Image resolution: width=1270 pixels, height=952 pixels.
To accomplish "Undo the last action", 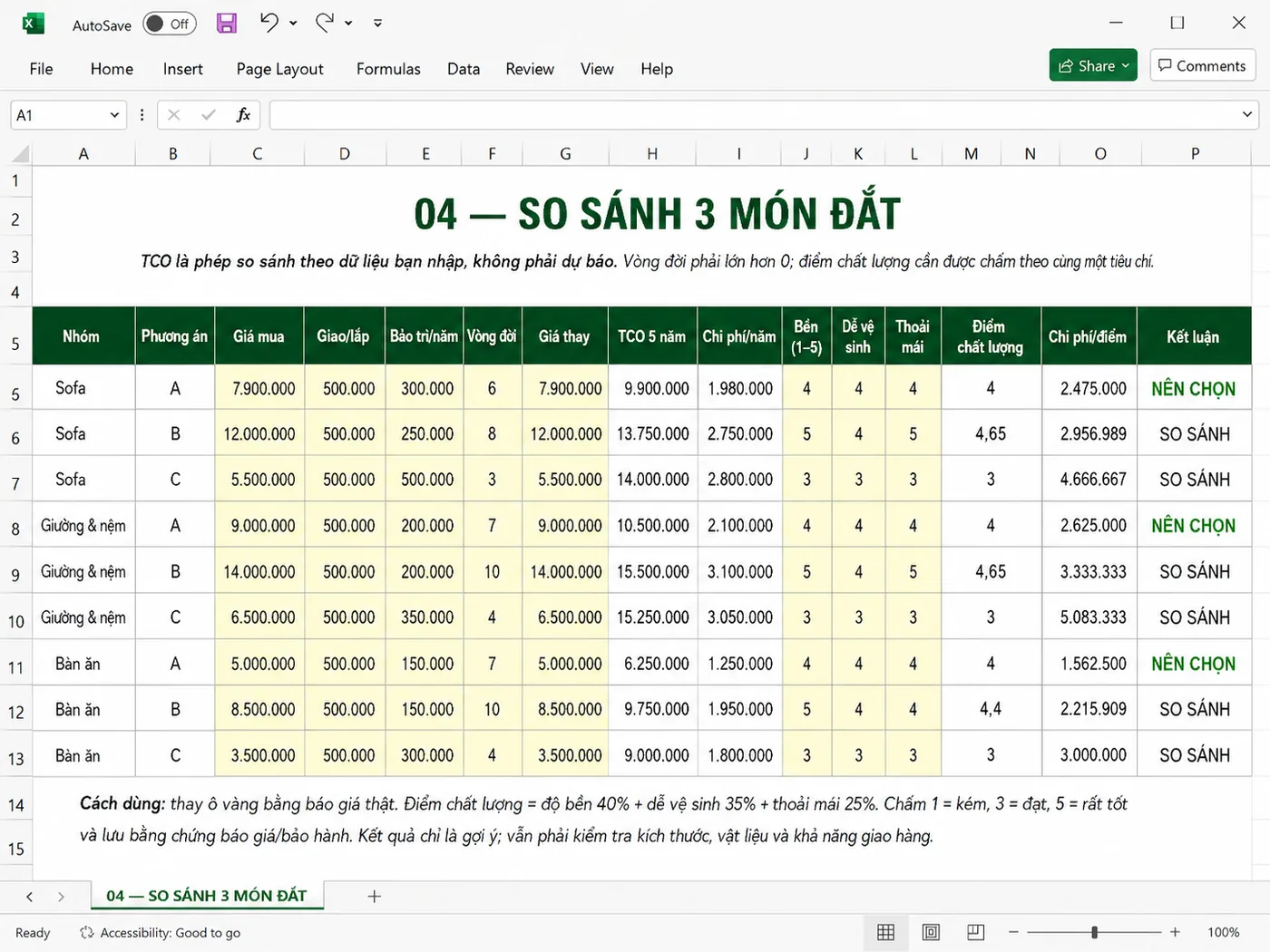I will 269,23.
